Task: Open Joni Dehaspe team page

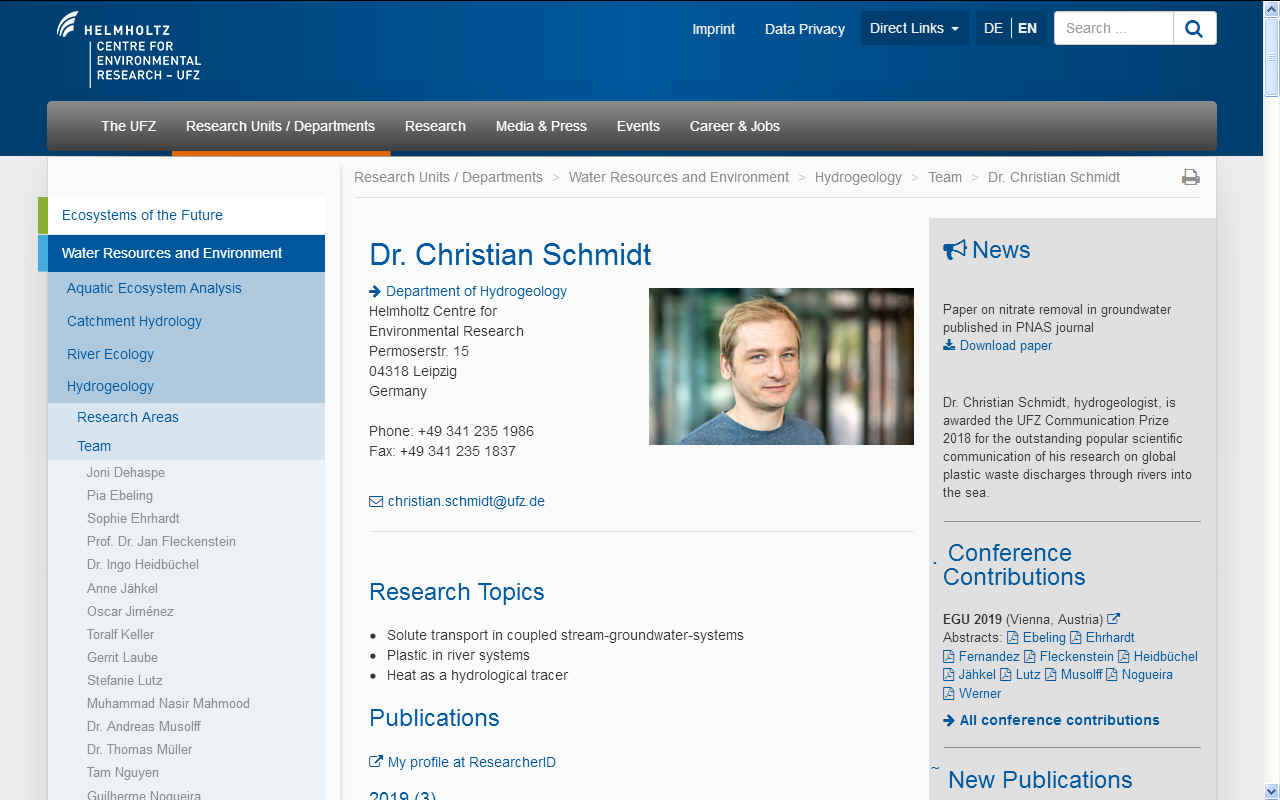Action: (126, 472)
